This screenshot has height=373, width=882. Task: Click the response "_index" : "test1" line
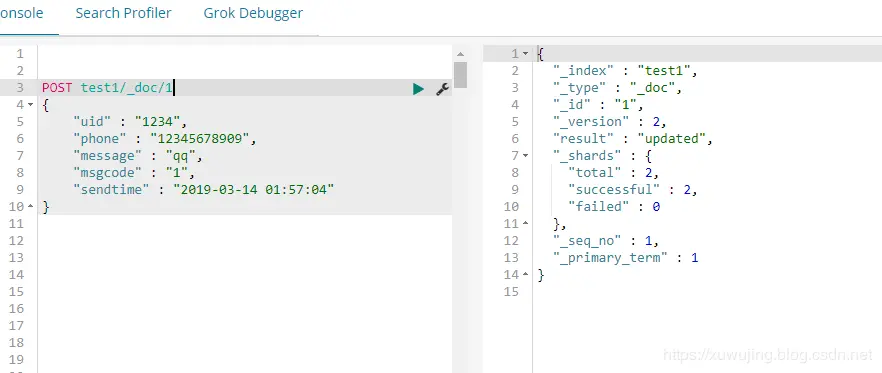(626, 71)
